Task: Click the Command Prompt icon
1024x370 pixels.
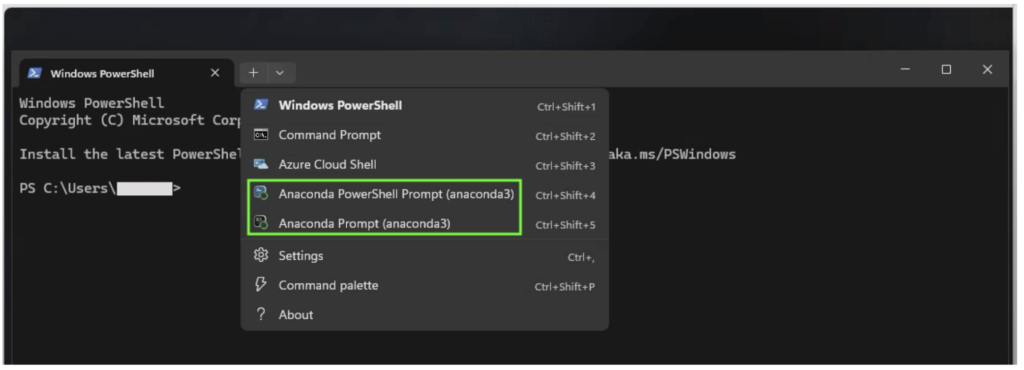Action: [x=261, y=135]
